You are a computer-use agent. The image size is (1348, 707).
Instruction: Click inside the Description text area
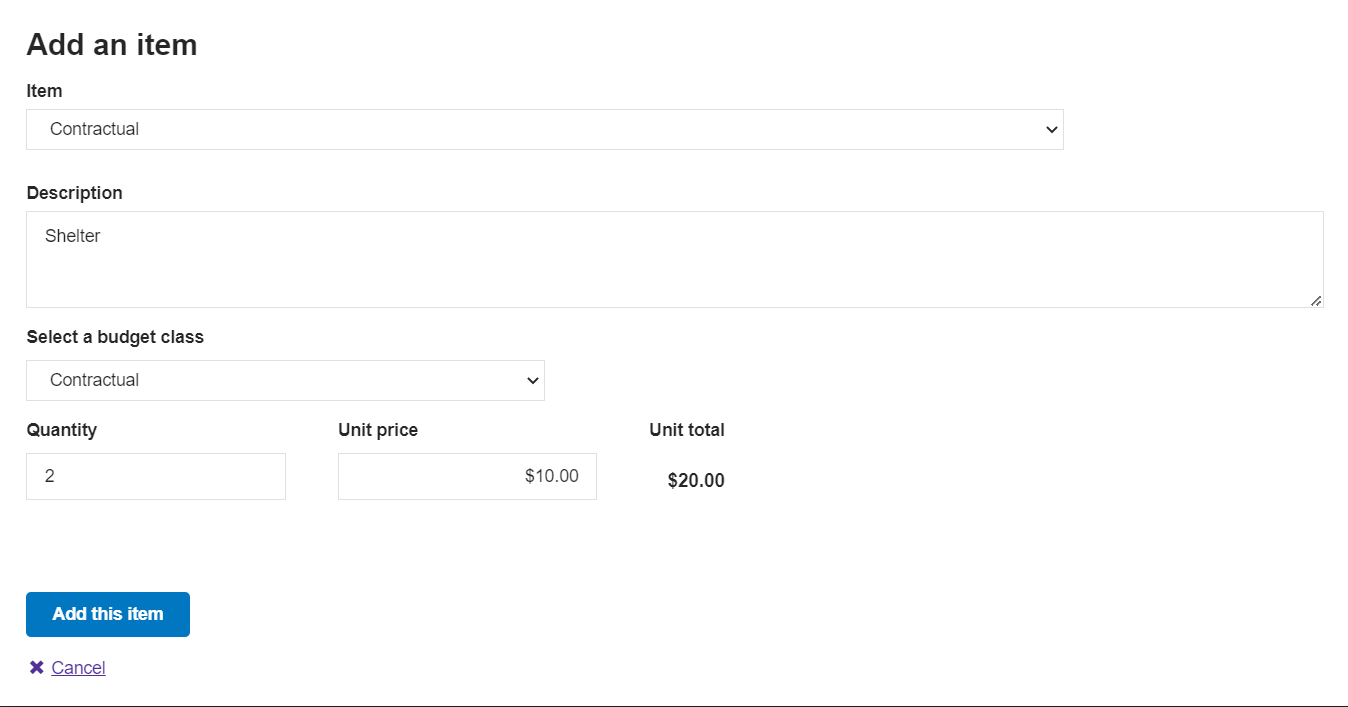(675, 270)
